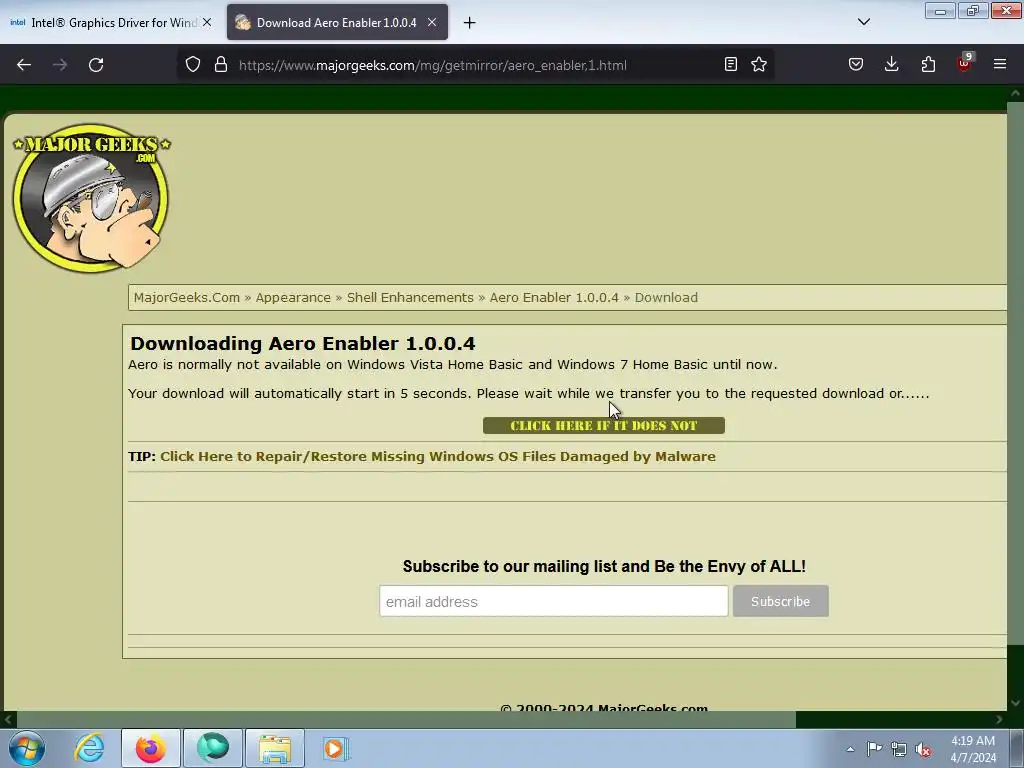Click the 'Downloading Aero Enabler 1.0.0.4' heading
The image size is (1024, 768).
(302, 344)
